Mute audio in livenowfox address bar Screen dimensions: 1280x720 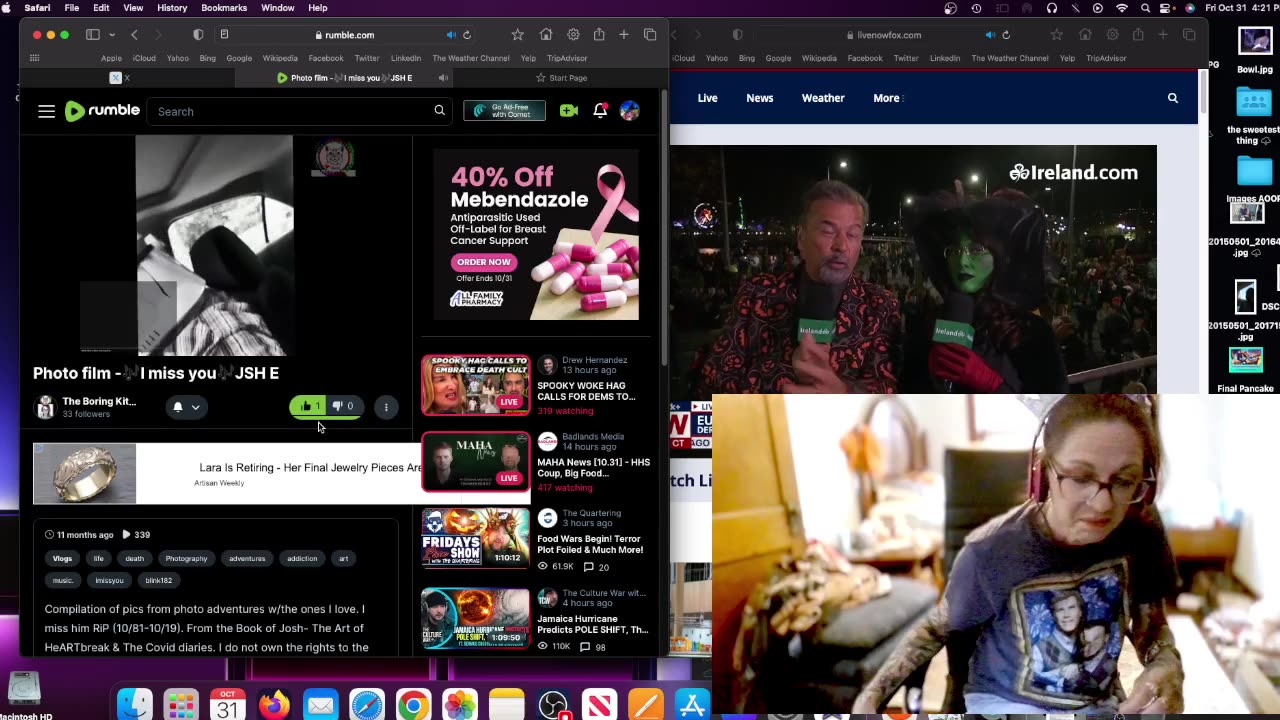[990, 35]
